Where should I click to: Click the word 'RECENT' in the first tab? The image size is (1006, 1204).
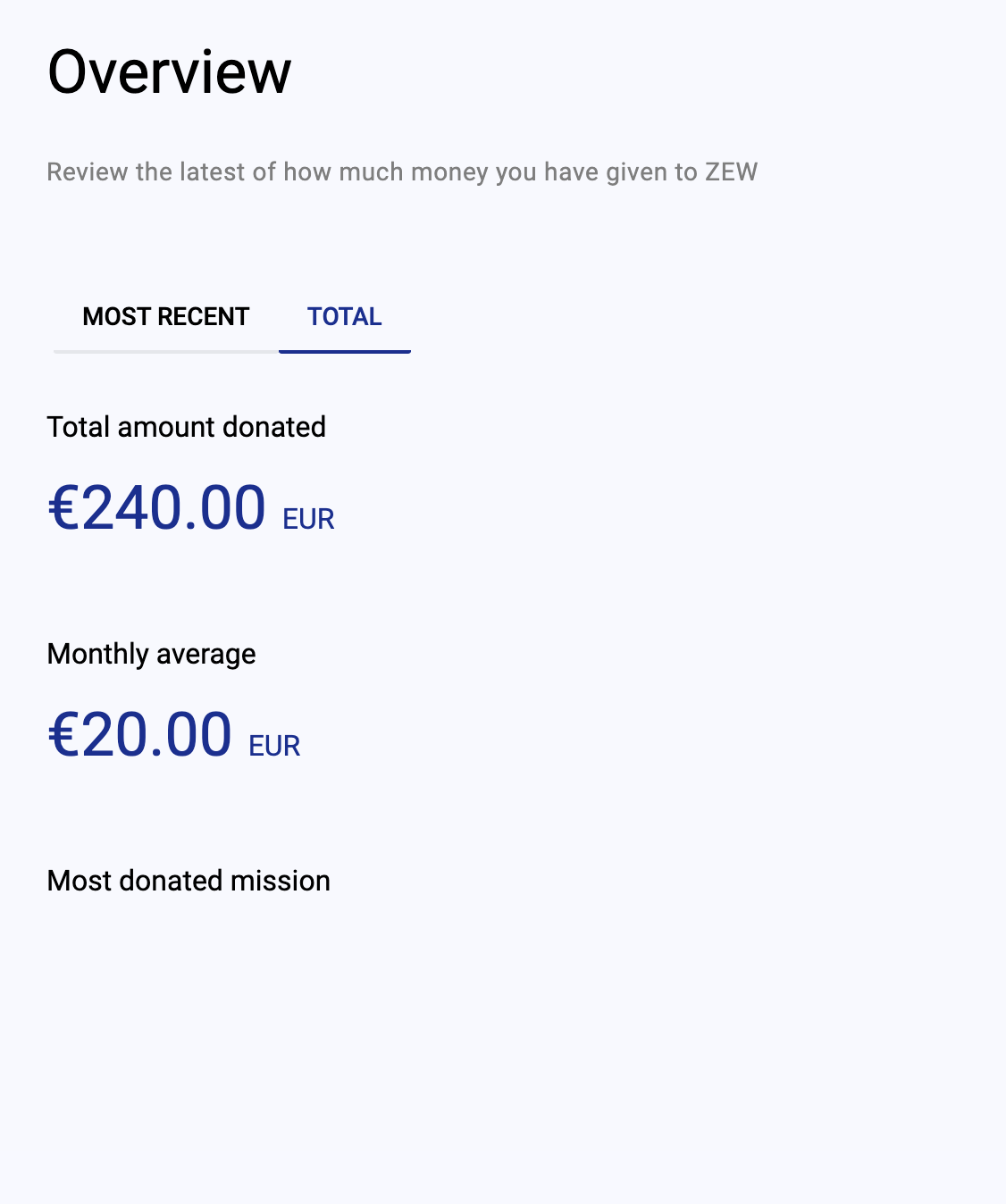tap(203, 317)
